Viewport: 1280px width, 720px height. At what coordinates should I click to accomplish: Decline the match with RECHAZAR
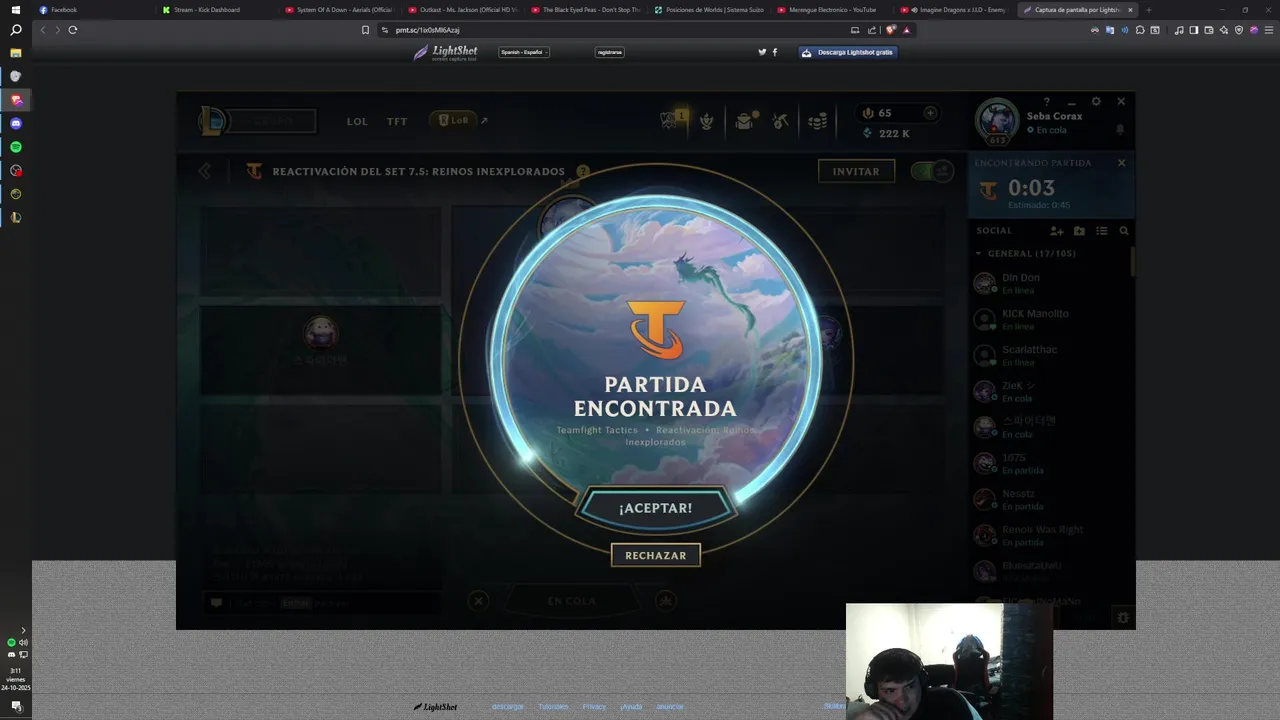656,555
